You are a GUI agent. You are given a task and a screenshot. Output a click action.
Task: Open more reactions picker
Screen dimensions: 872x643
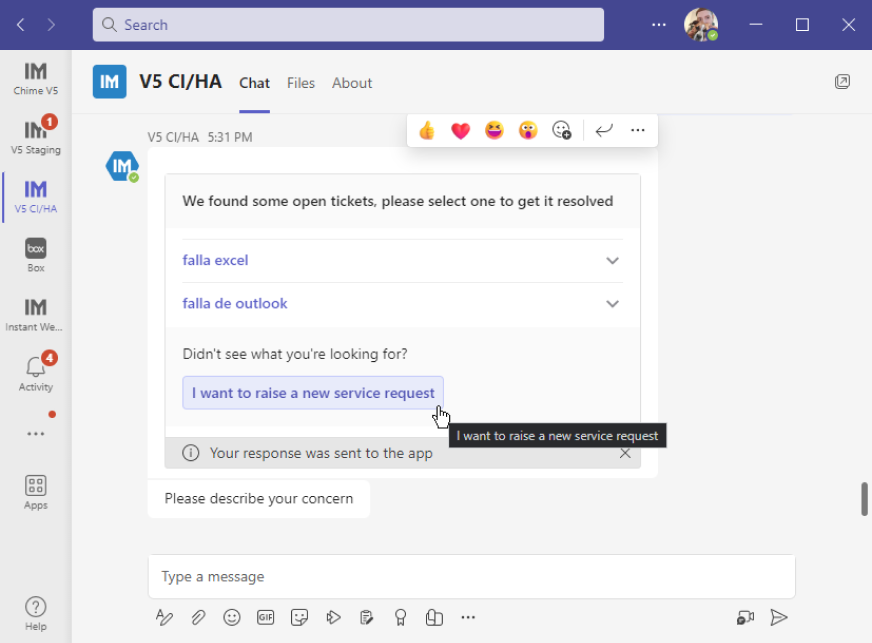pyautogui.click(x=562, y=131)
